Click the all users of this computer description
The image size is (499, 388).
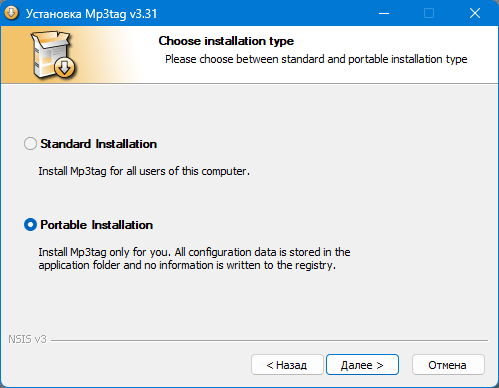pyautogui.click(x=144, y=171)
